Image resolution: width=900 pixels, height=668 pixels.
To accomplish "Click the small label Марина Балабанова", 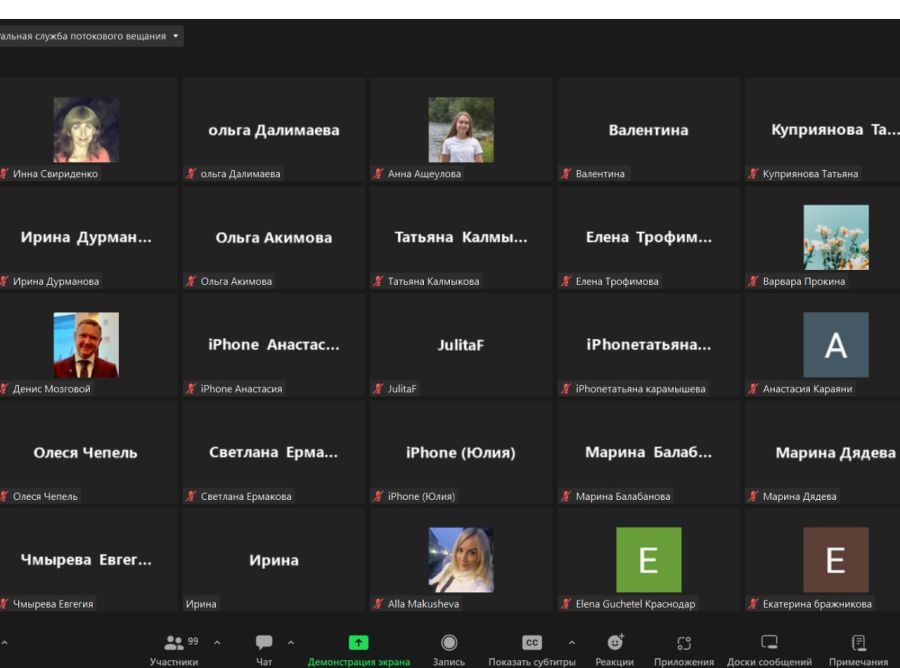I will 623,496.
